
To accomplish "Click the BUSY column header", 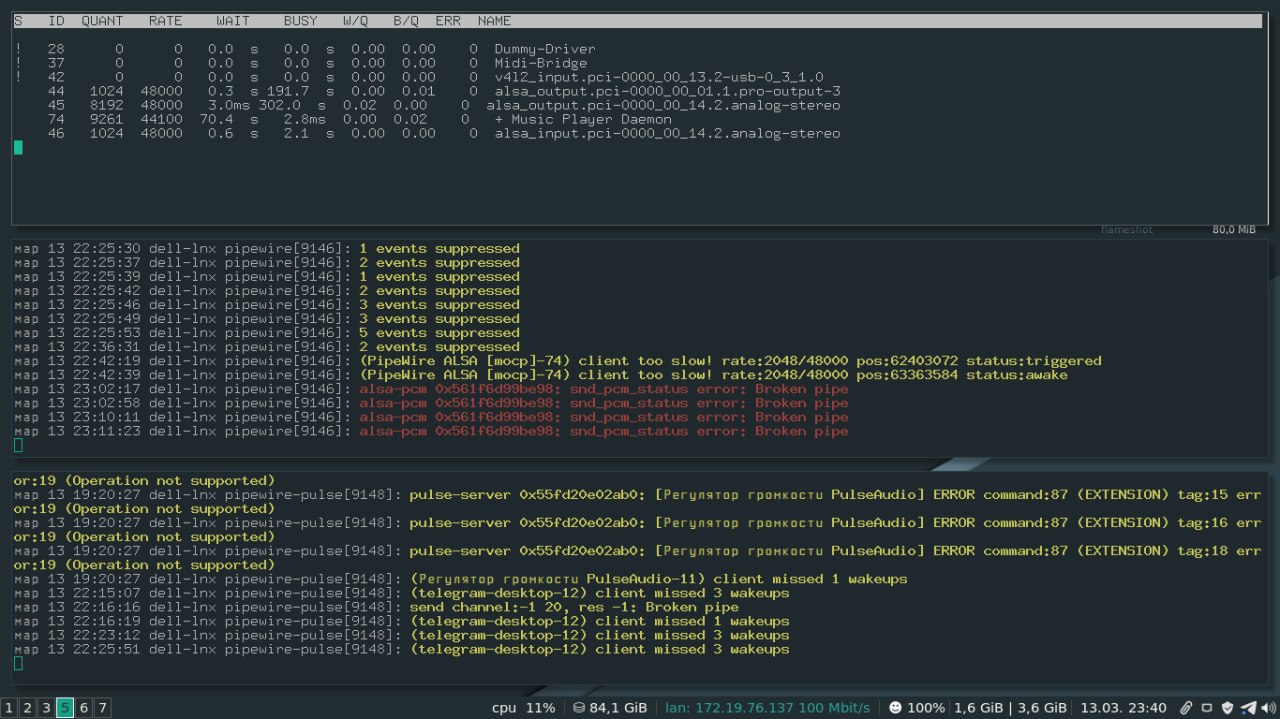I will [x=300, y=21].
